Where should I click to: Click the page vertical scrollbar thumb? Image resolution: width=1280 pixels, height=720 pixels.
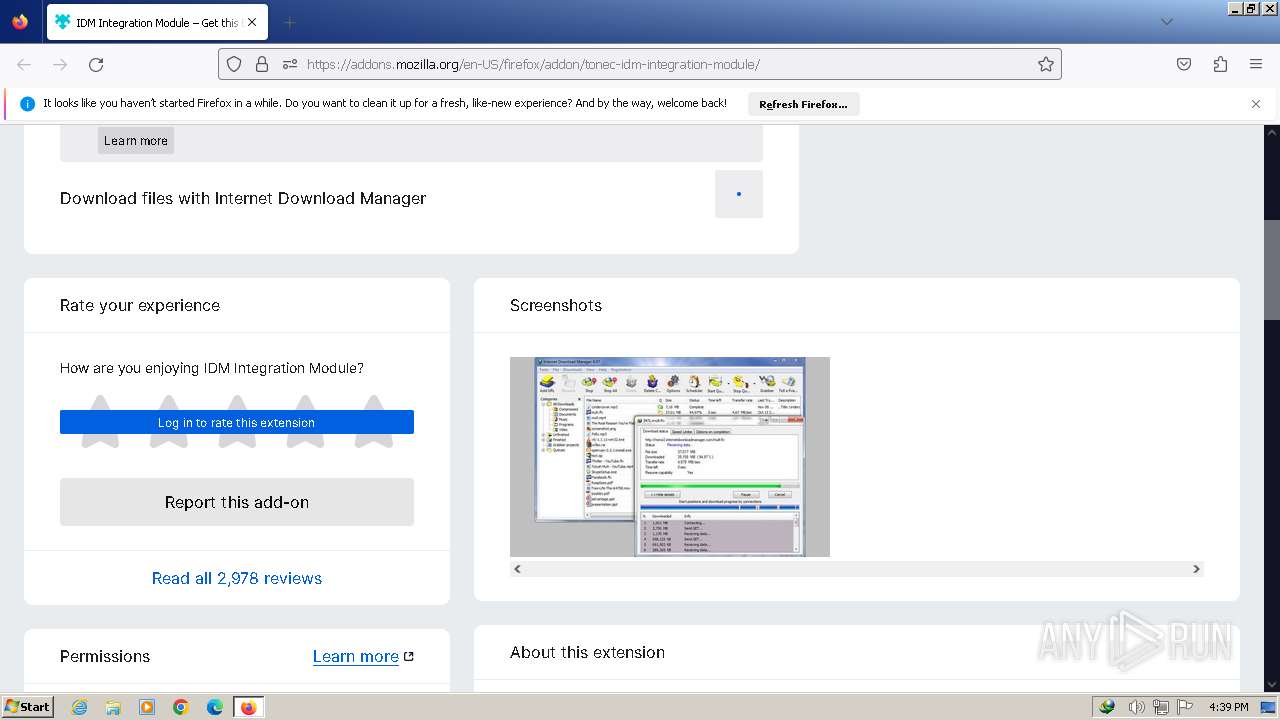(1272, 270)
